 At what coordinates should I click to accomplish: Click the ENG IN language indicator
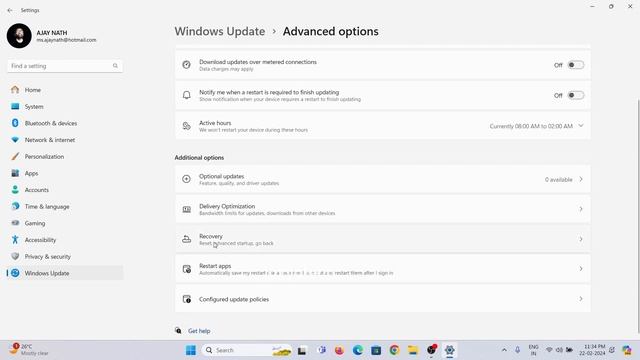(x=533, y=350)
